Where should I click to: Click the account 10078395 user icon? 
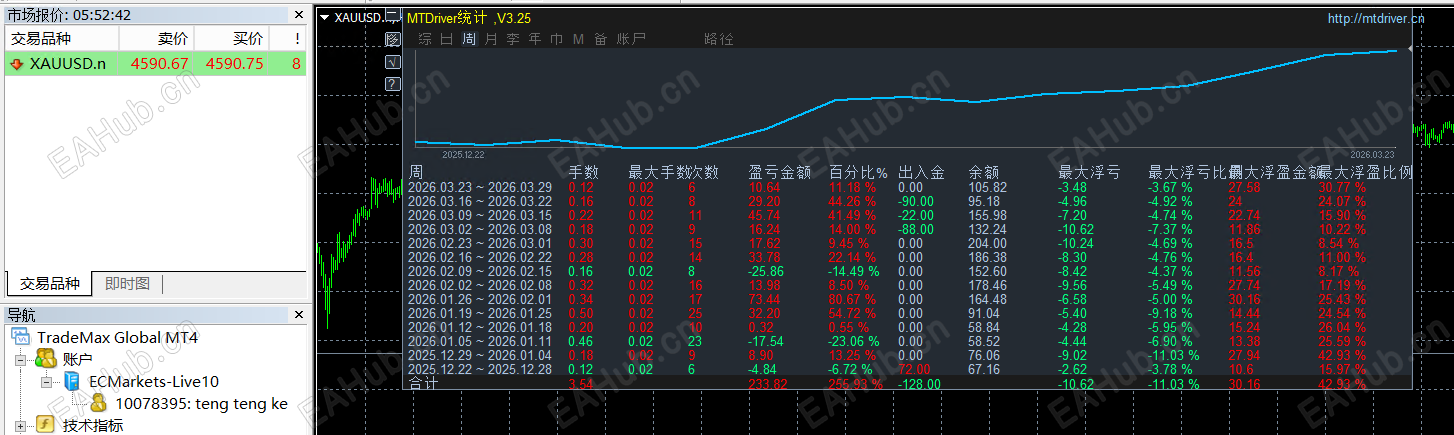[x=100, y=403]
